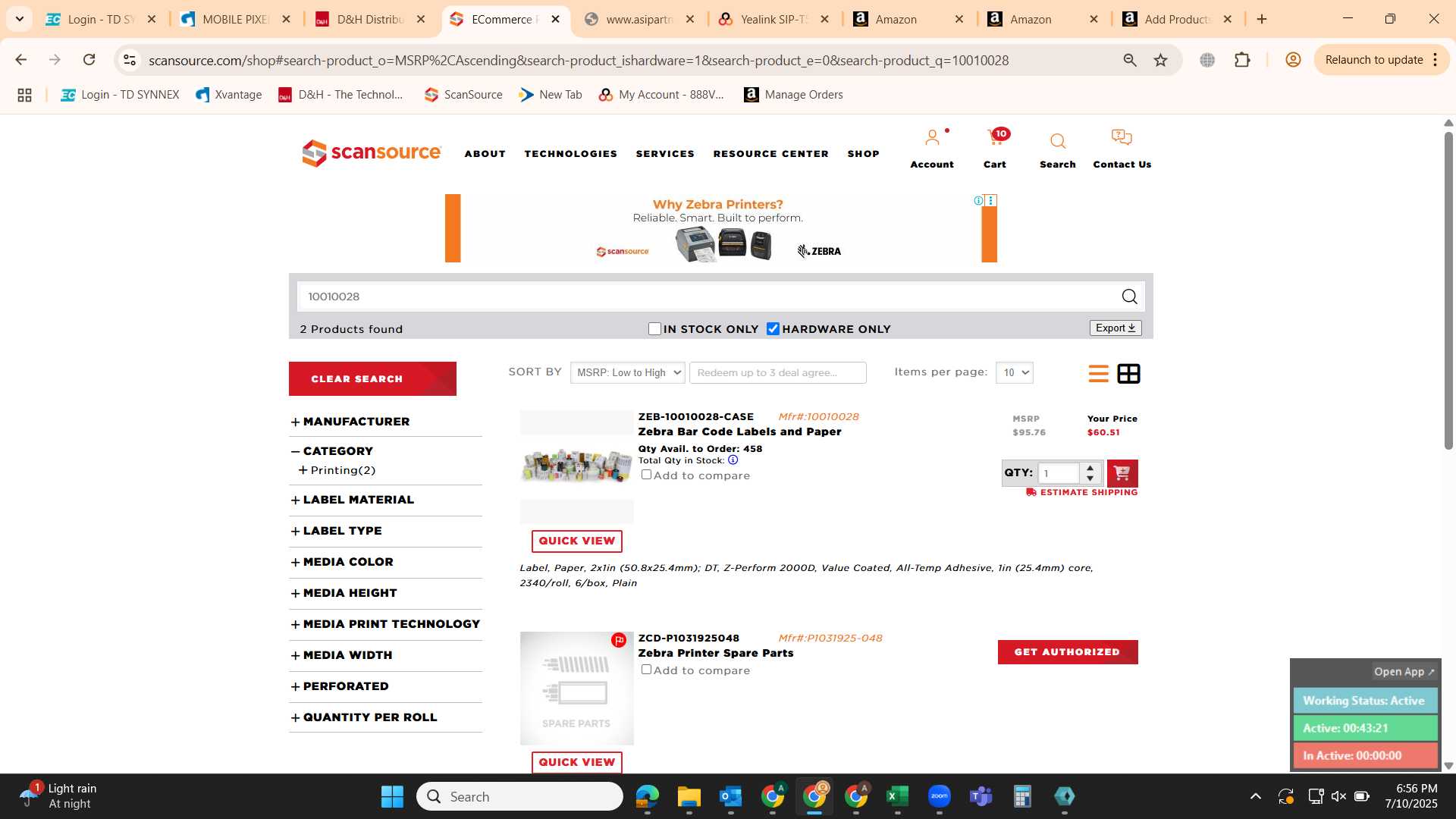
Task: Click the ESTIMATE SHIPPING link
Action: click(x=1081, y=492)
